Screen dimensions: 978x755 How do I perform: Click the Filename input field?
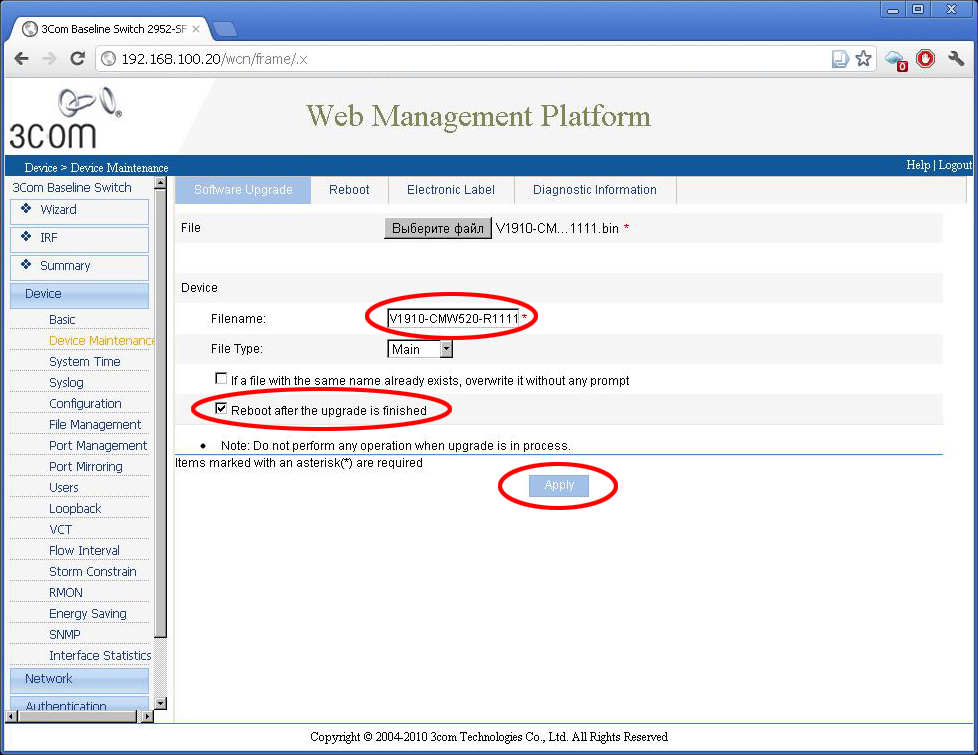453,319
